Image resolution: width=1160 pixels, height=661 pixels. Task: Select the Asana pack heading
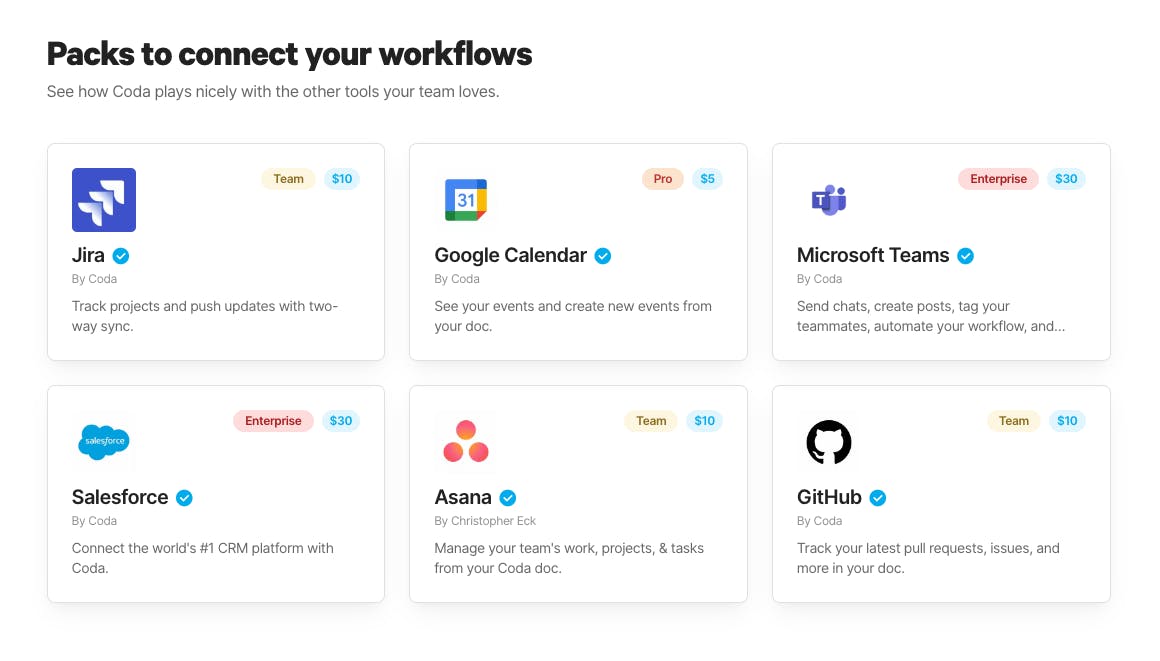coord(463,497)
